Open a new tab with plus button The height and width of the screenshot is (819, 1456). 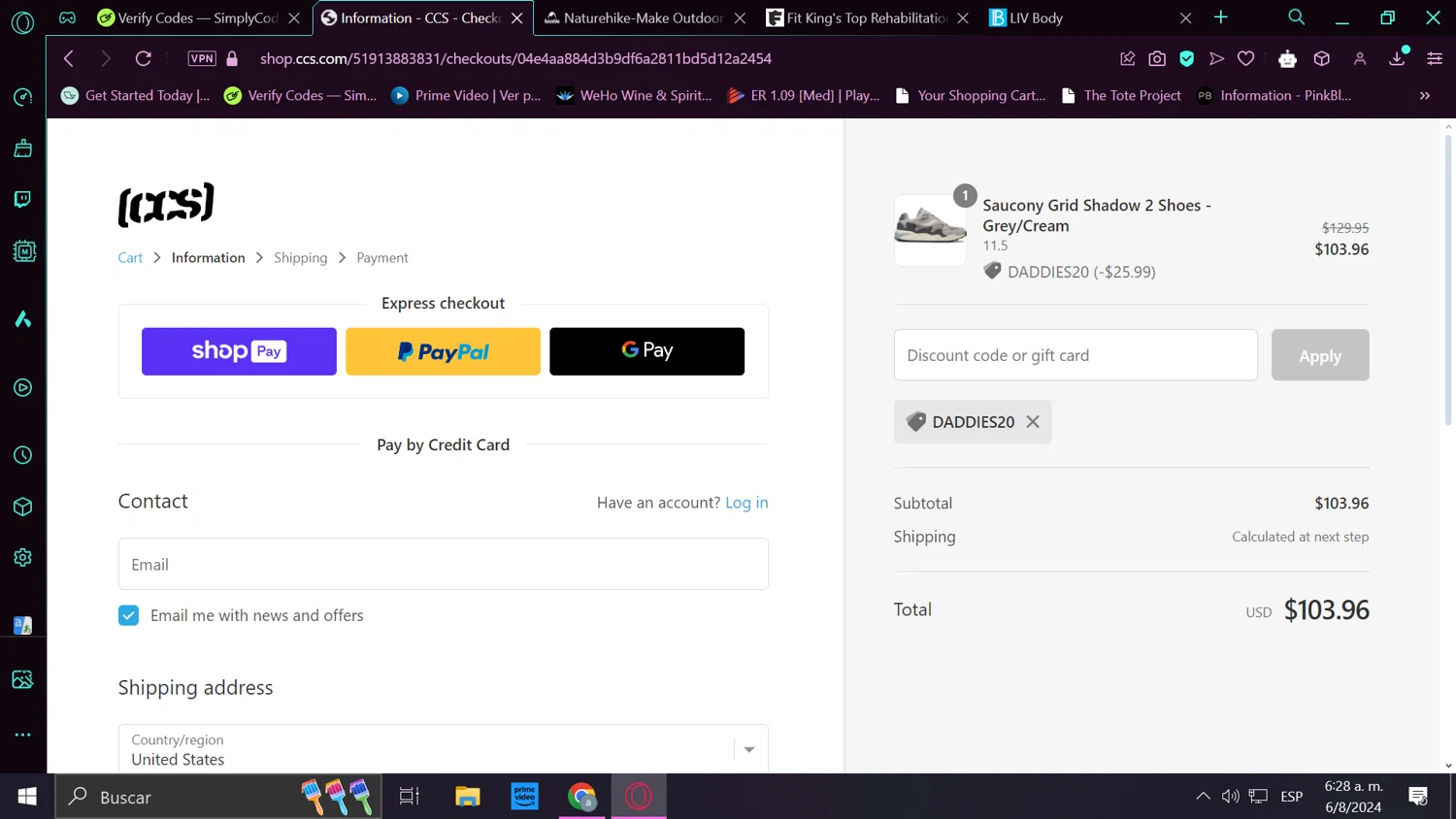coord(1221,17)
